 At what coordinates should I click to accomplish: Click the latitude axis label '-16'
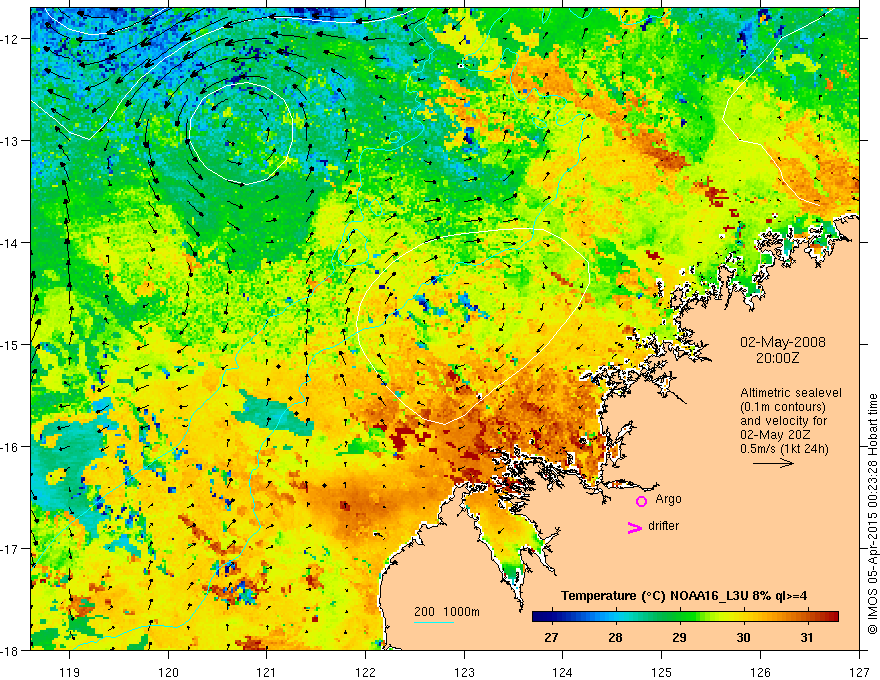[x=11, y=447]
